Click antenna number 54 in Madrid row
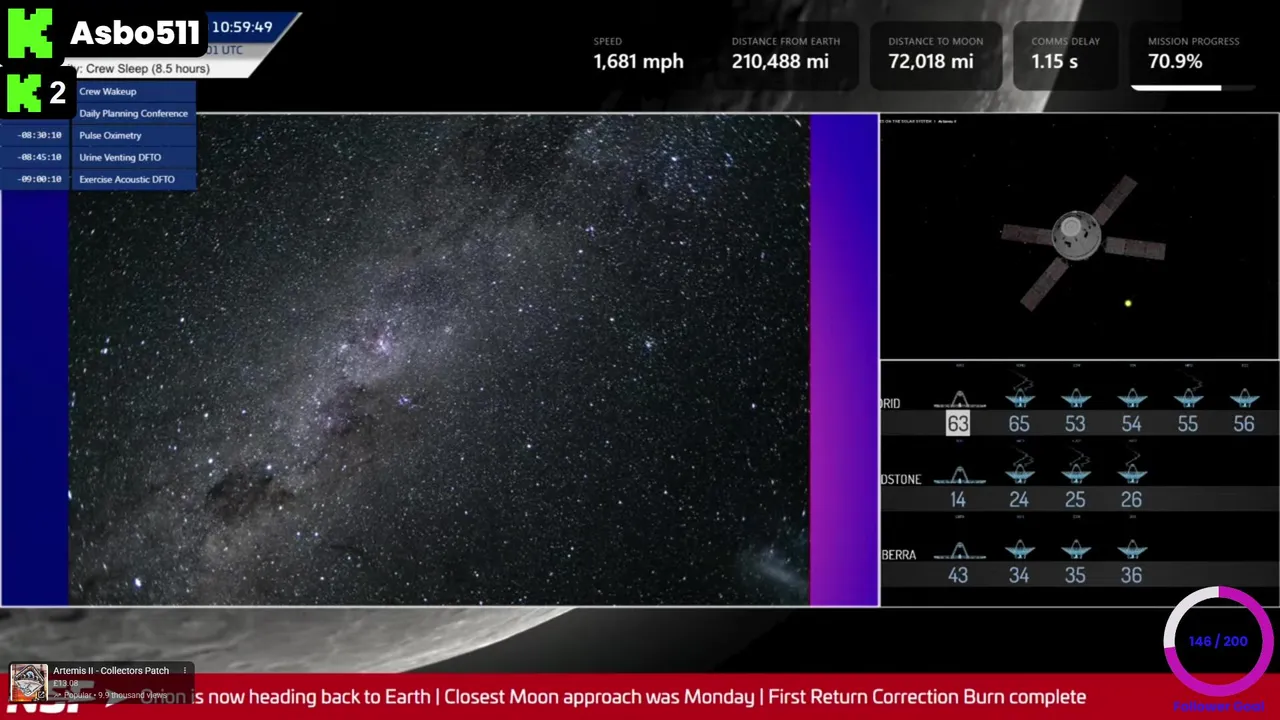Screen dimensions: 1280x720 pos(1131,424)
